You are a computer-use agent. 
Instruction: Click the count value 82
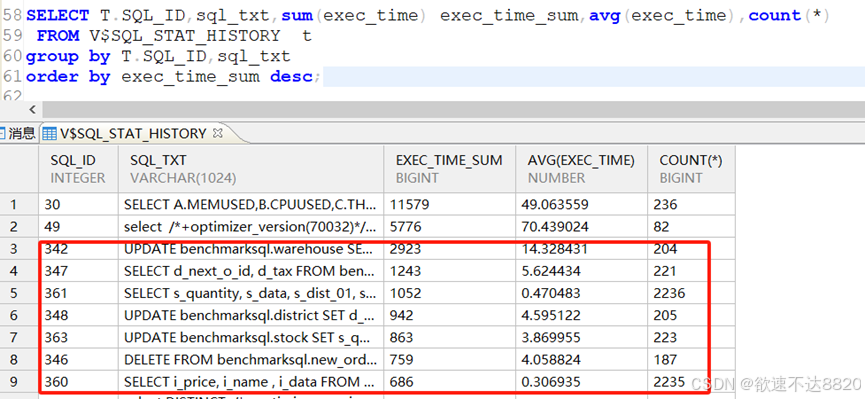pos(691,227)
